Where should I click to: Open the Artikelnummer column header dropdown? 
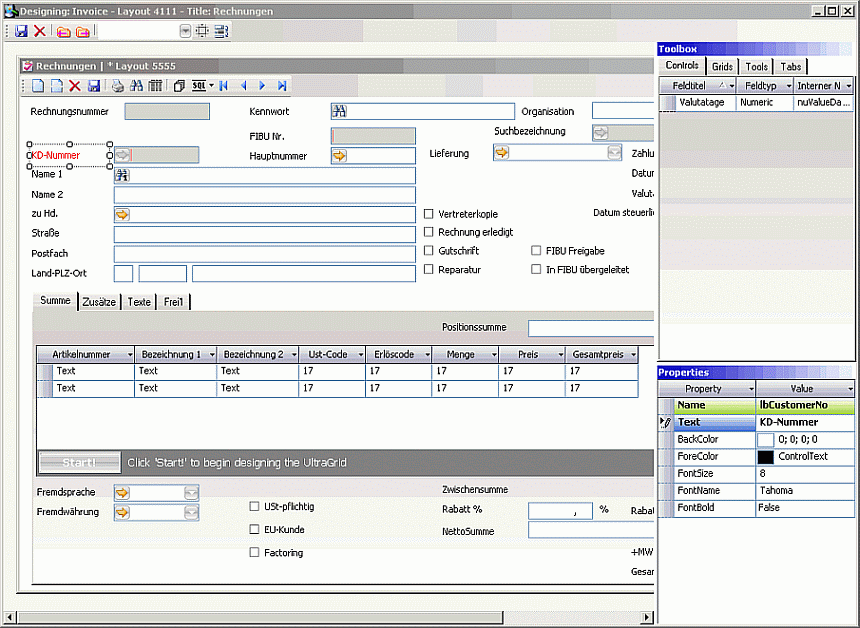tap(130, 355)
